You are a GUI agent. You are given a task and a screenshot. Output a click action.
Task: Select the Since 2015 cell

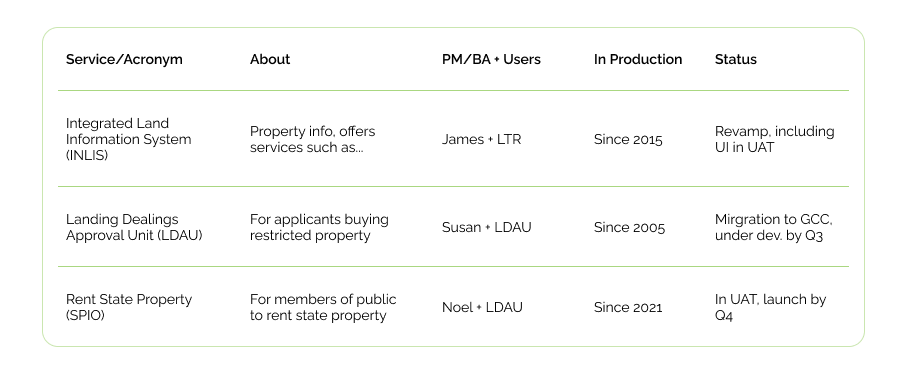pyautogui.click(x=628, y=139)
